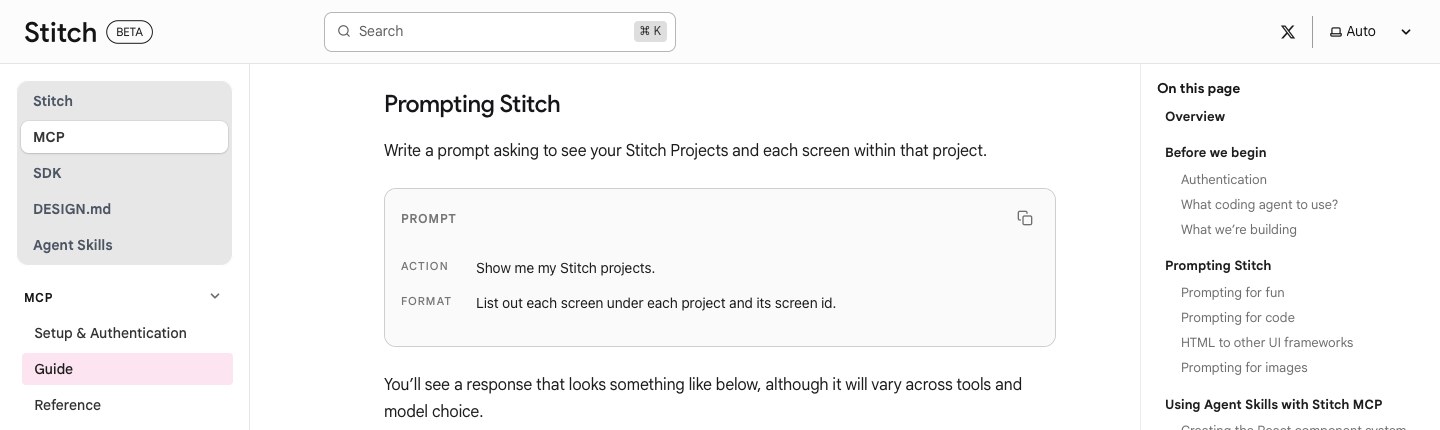This screenshot has width=1440, height=430.
Task: Go to the Authentication outline link
Action: click(x=1224, y=179)
